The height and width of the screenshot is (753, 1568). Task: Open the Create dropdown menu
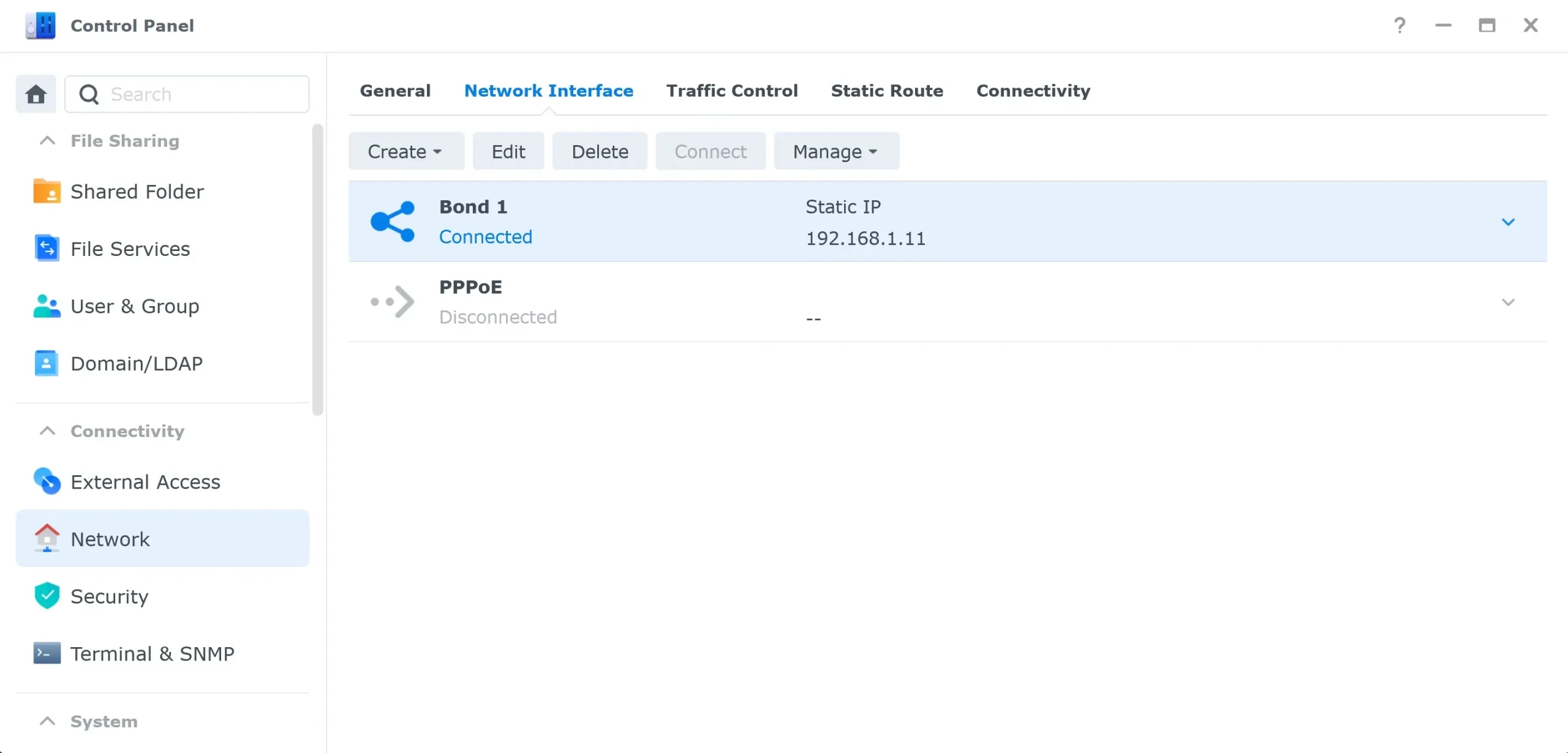pyautogui.click(x=406, y=151)
